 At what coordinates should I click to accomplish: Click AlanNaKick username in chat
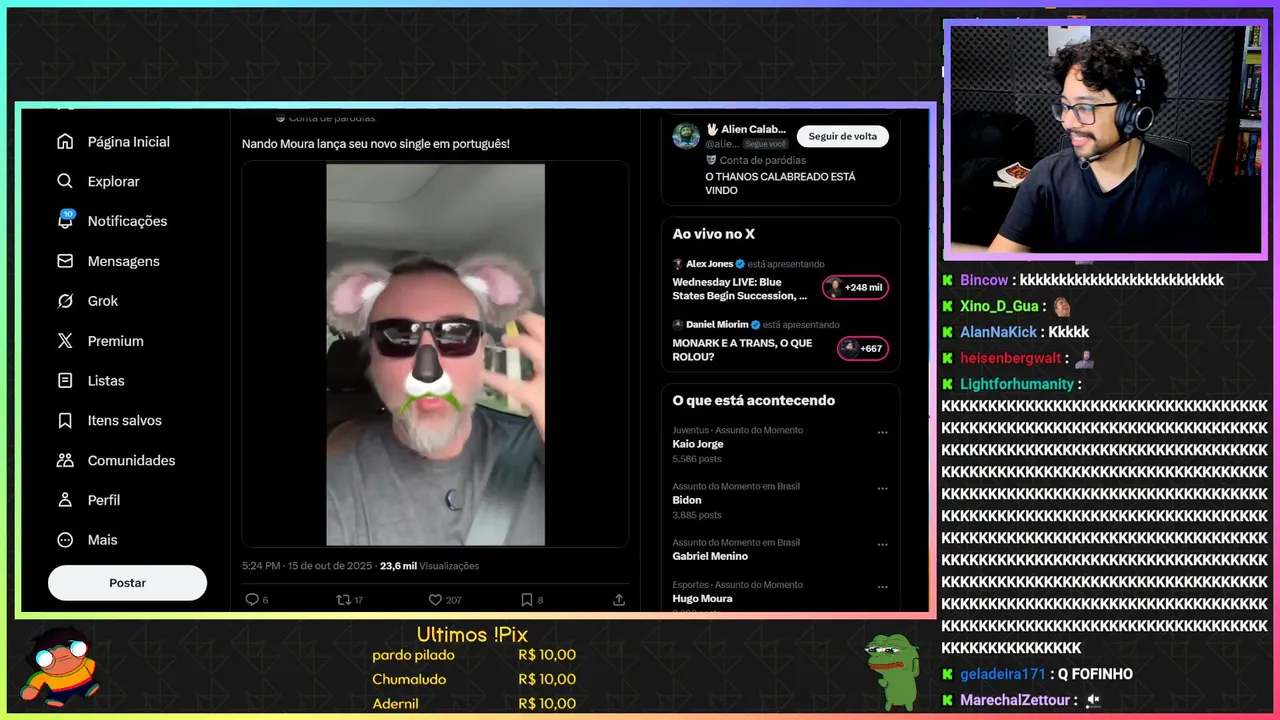click(998, 332)
